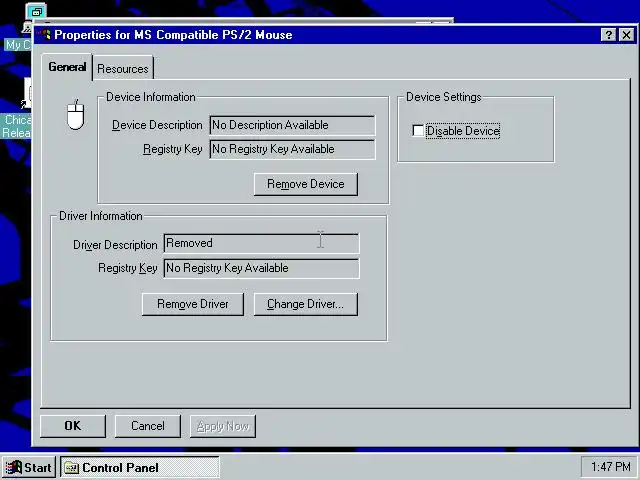
Task: Click the device Registry Key field
Action: [292, 149]
